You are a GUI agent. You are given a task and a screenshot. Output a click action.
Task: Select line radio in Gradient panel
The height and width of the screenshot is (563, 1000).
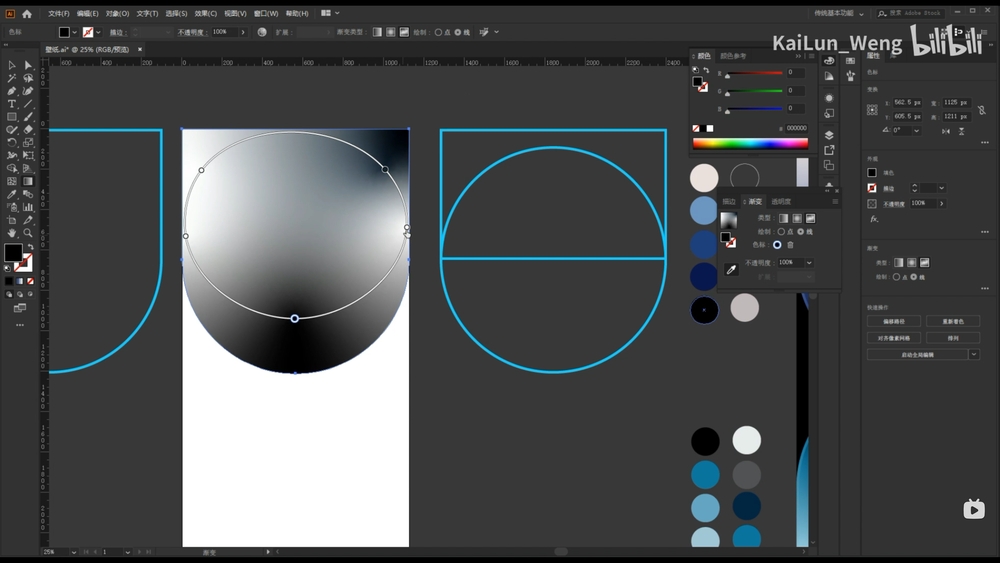[x=800, y=231]
